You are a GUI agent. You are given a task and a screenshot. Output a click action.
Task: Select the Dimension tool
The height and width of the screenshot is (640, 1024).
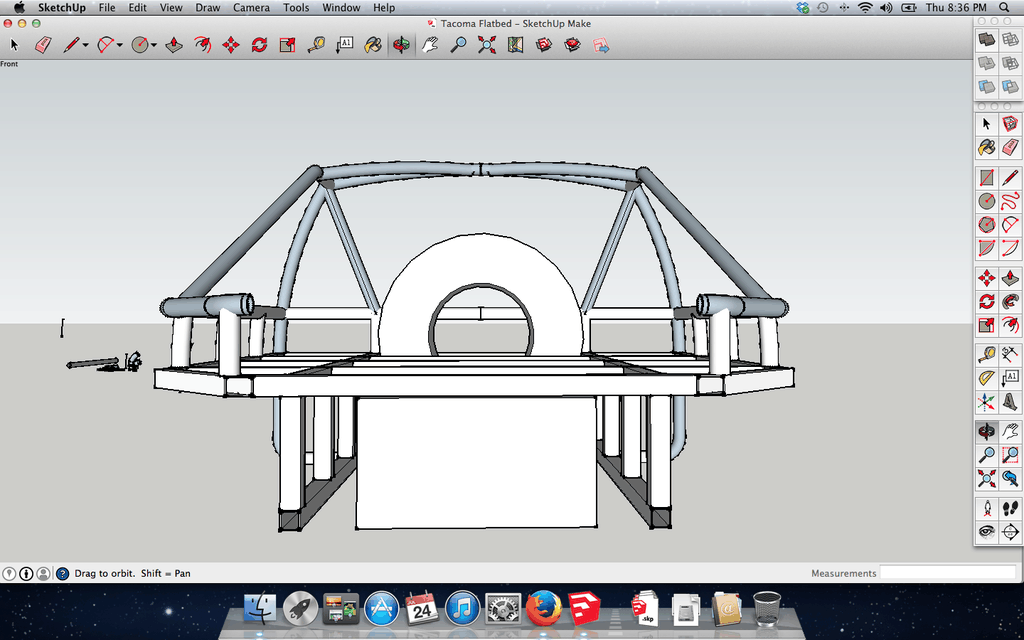pos(1010,355)
